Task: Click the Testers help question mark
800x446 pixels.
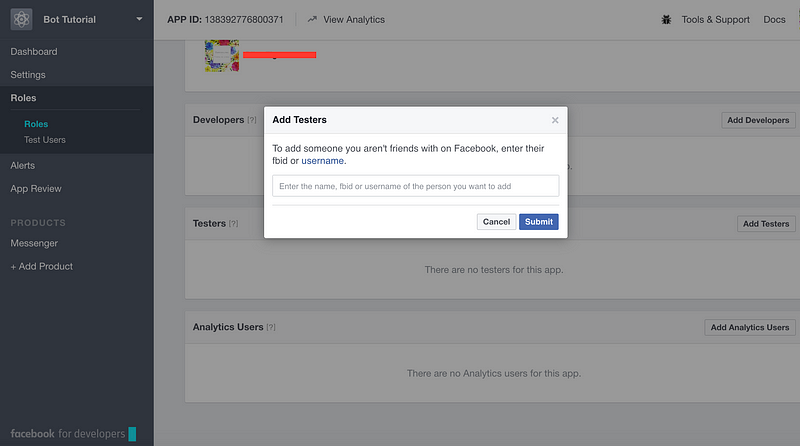Action: point(233,224)
